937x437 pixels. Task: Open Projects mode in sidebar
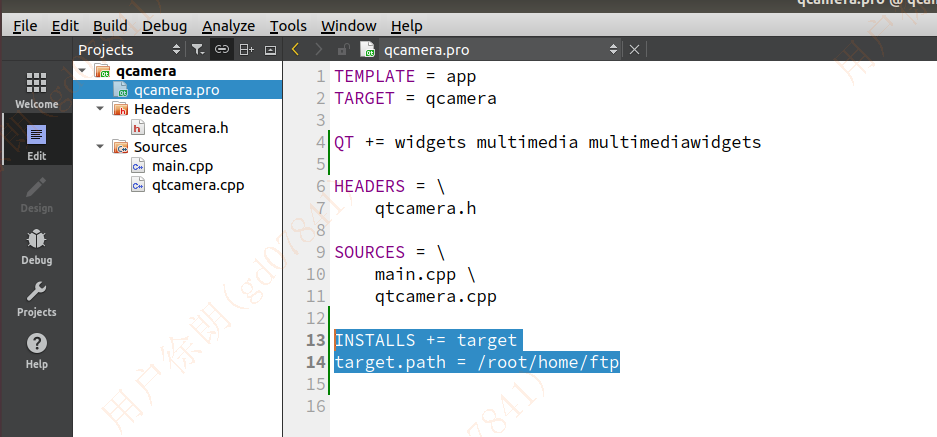(36, 299)
